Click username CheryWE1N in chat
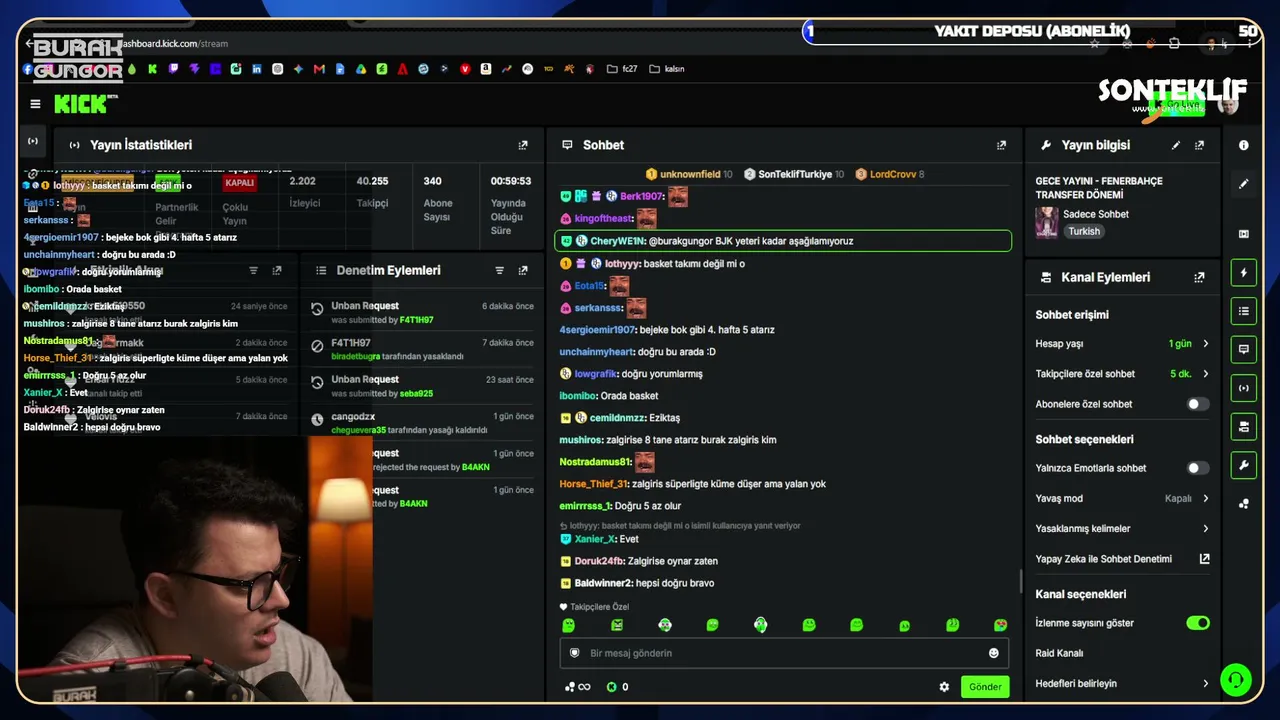 coord(618,241)
